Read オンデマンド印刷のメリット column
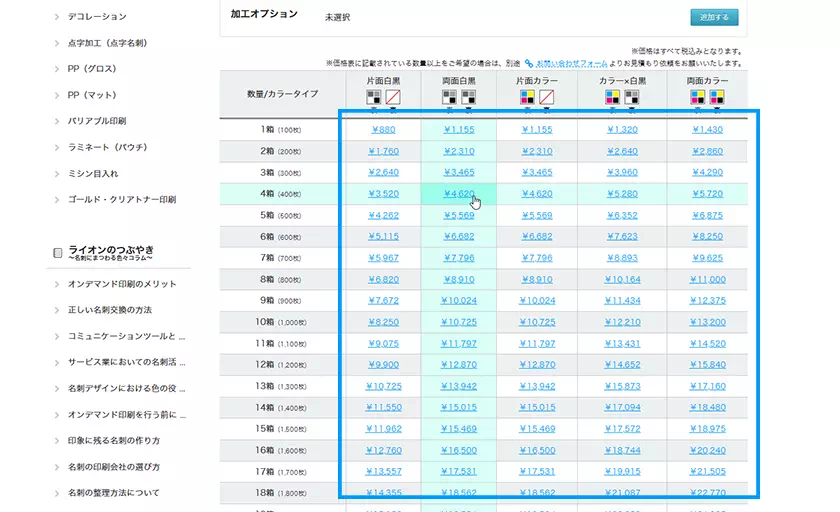The image size is (840, 512). pos(122,284)
